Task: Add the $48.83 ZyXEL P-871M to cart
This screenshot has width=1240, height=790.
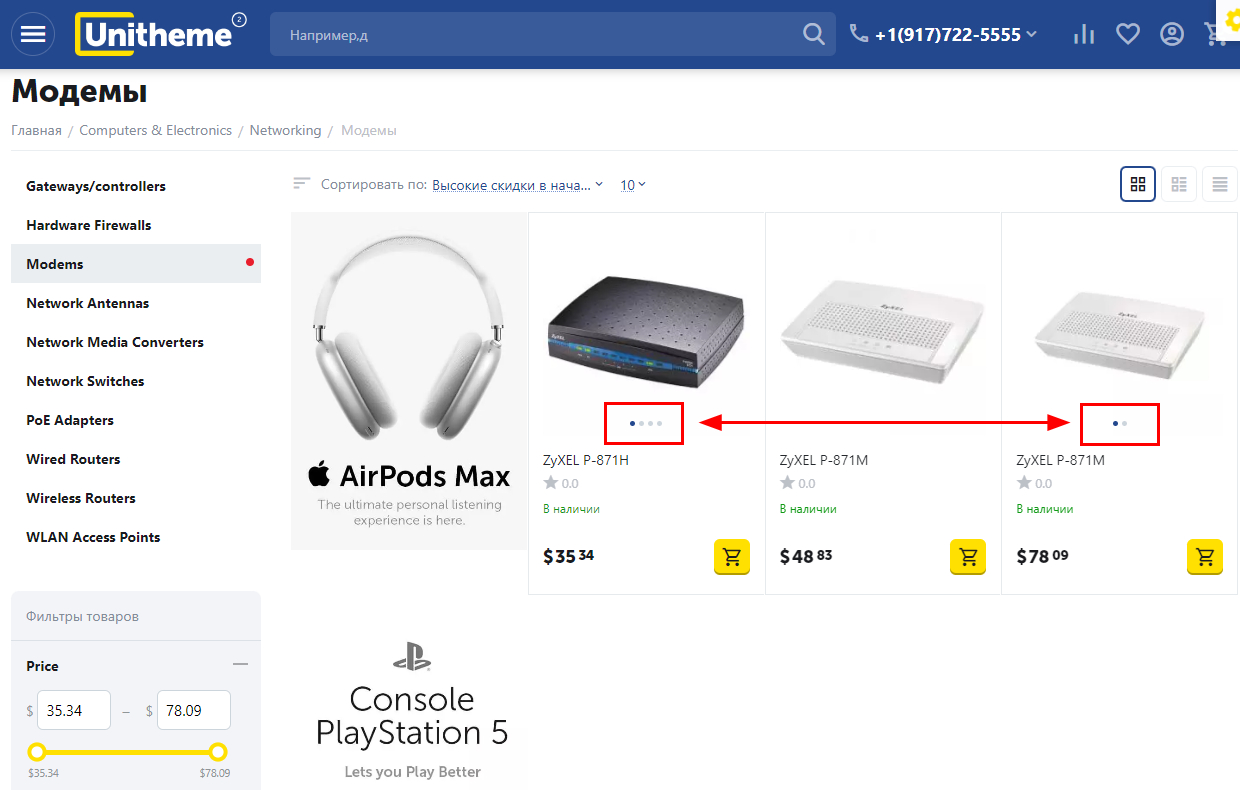Action: 967,557
